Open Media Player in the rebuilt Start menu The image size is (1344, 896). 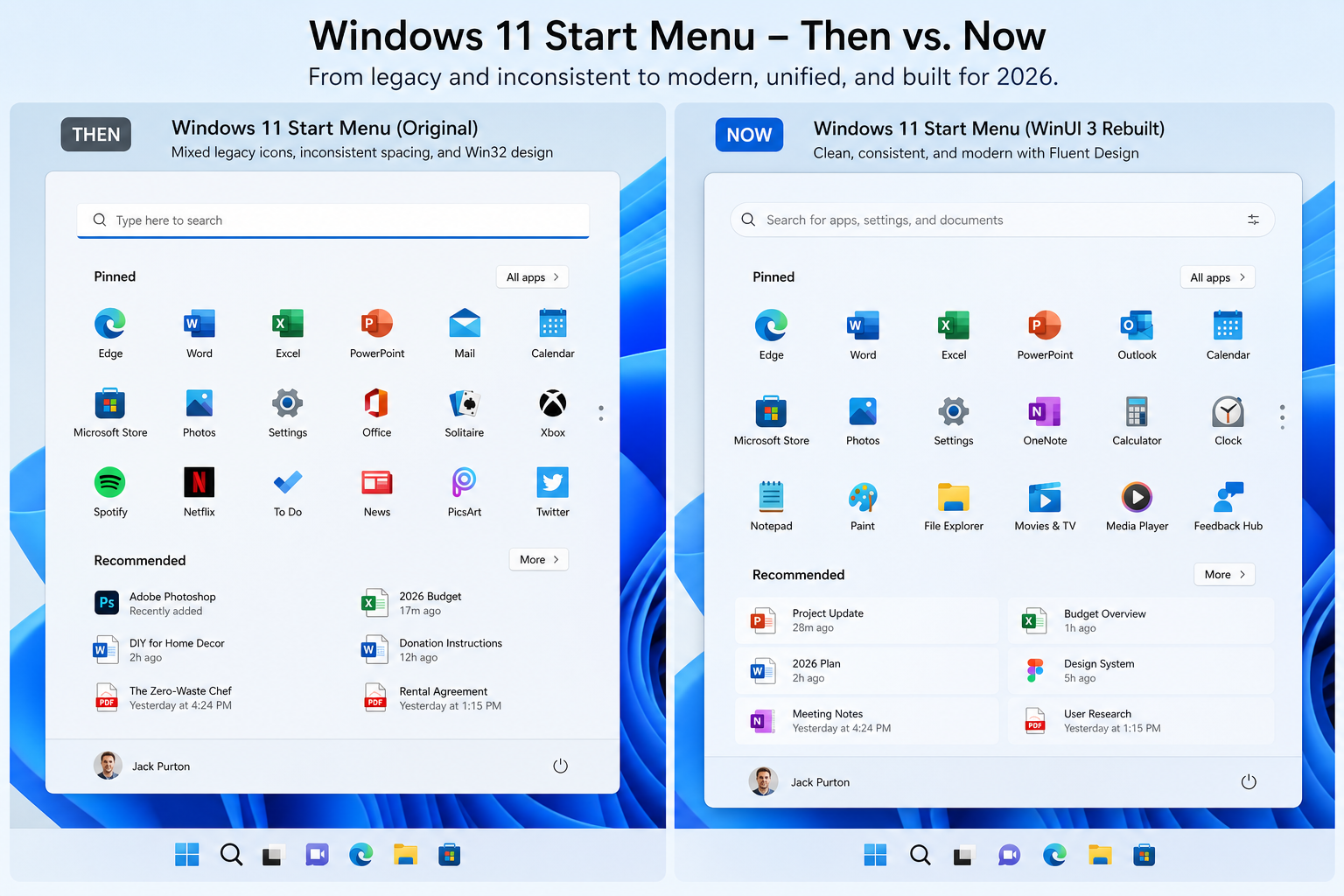coord(1137,507)
